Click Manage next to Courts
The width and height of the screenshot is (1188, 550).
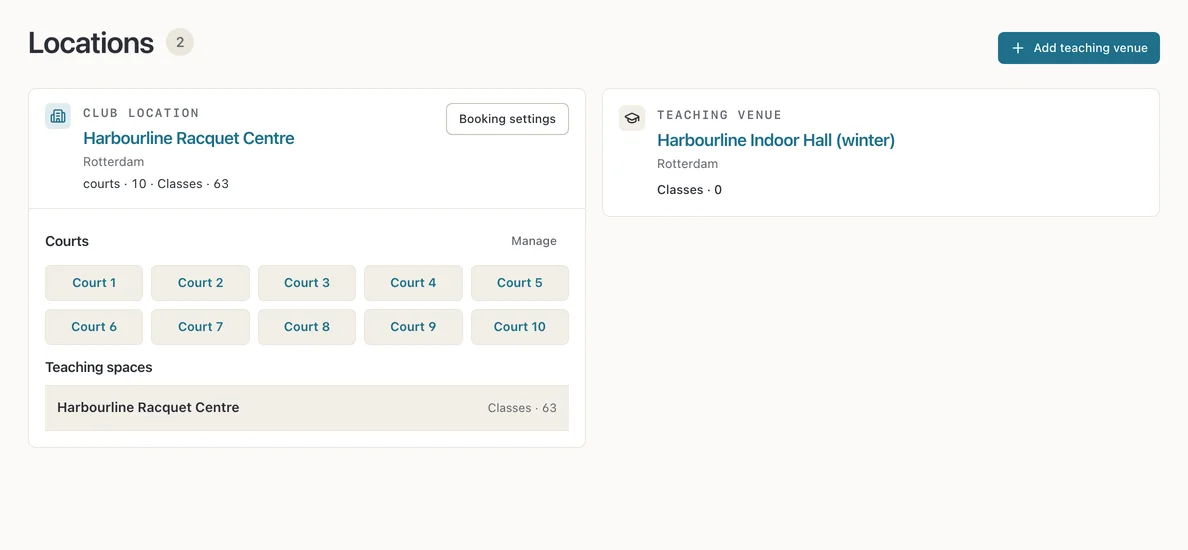(534, 241)
